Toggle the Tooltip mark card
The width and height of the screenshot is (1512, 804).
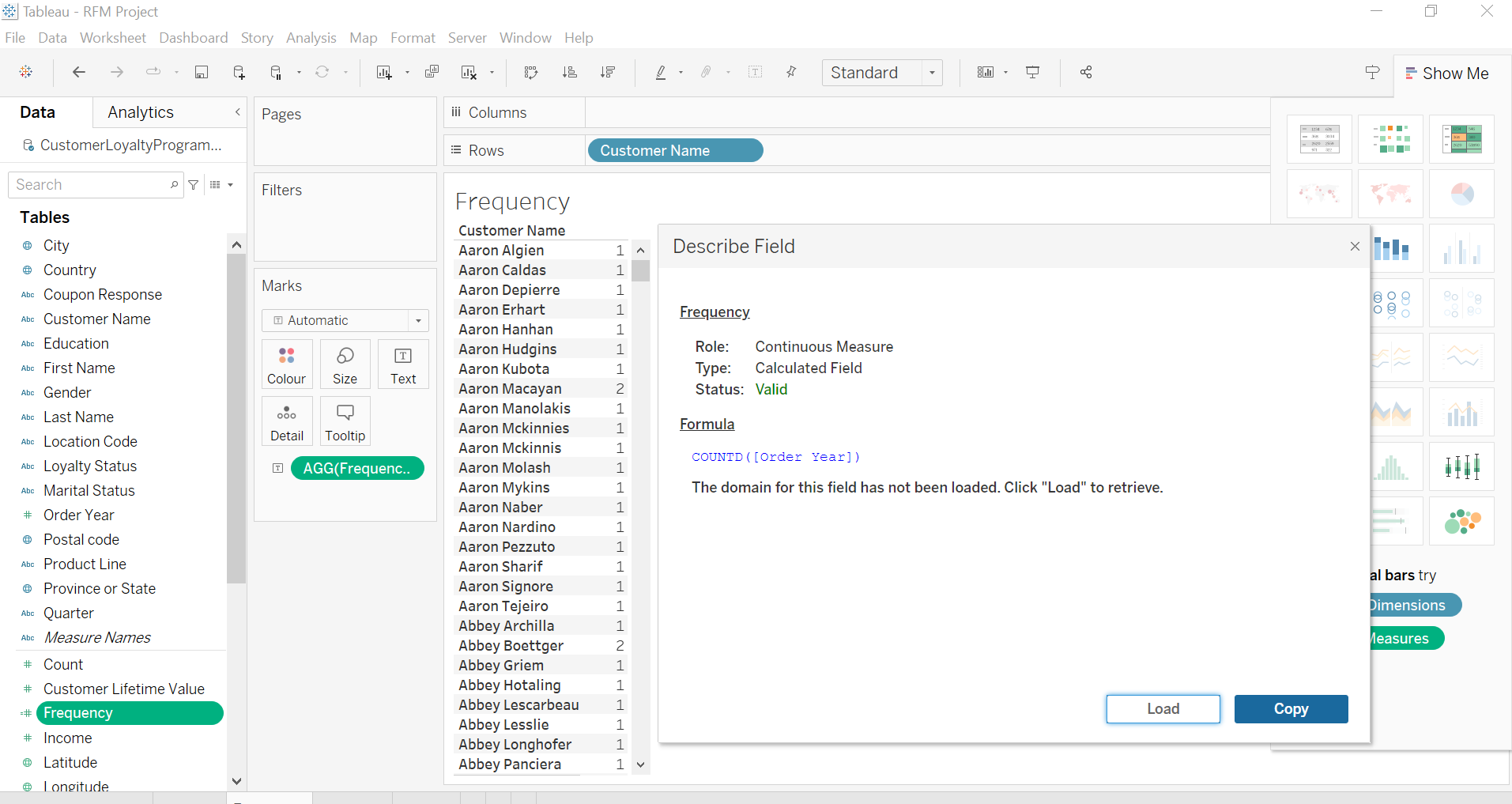click(345, 421)
